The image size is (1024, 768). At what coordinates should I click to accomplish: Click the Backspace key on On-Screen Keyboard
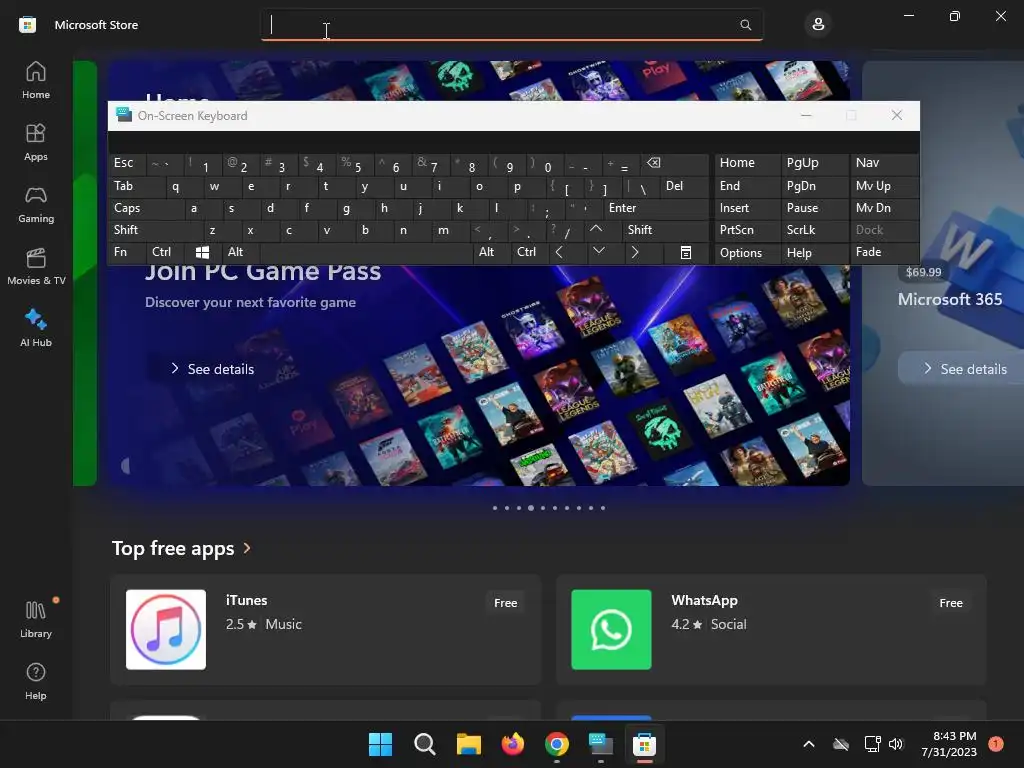tap(674, 163)
